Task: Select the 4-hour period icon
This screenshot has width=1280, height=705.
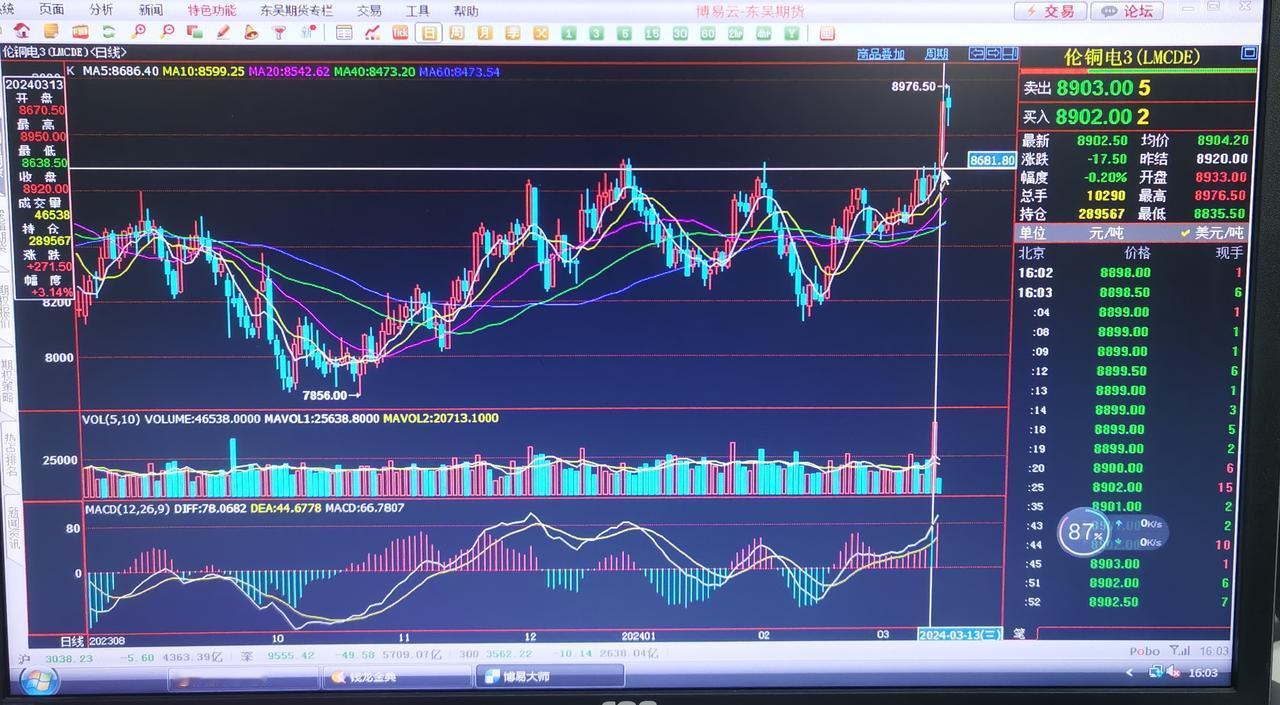Action: (x=764, y=32)
